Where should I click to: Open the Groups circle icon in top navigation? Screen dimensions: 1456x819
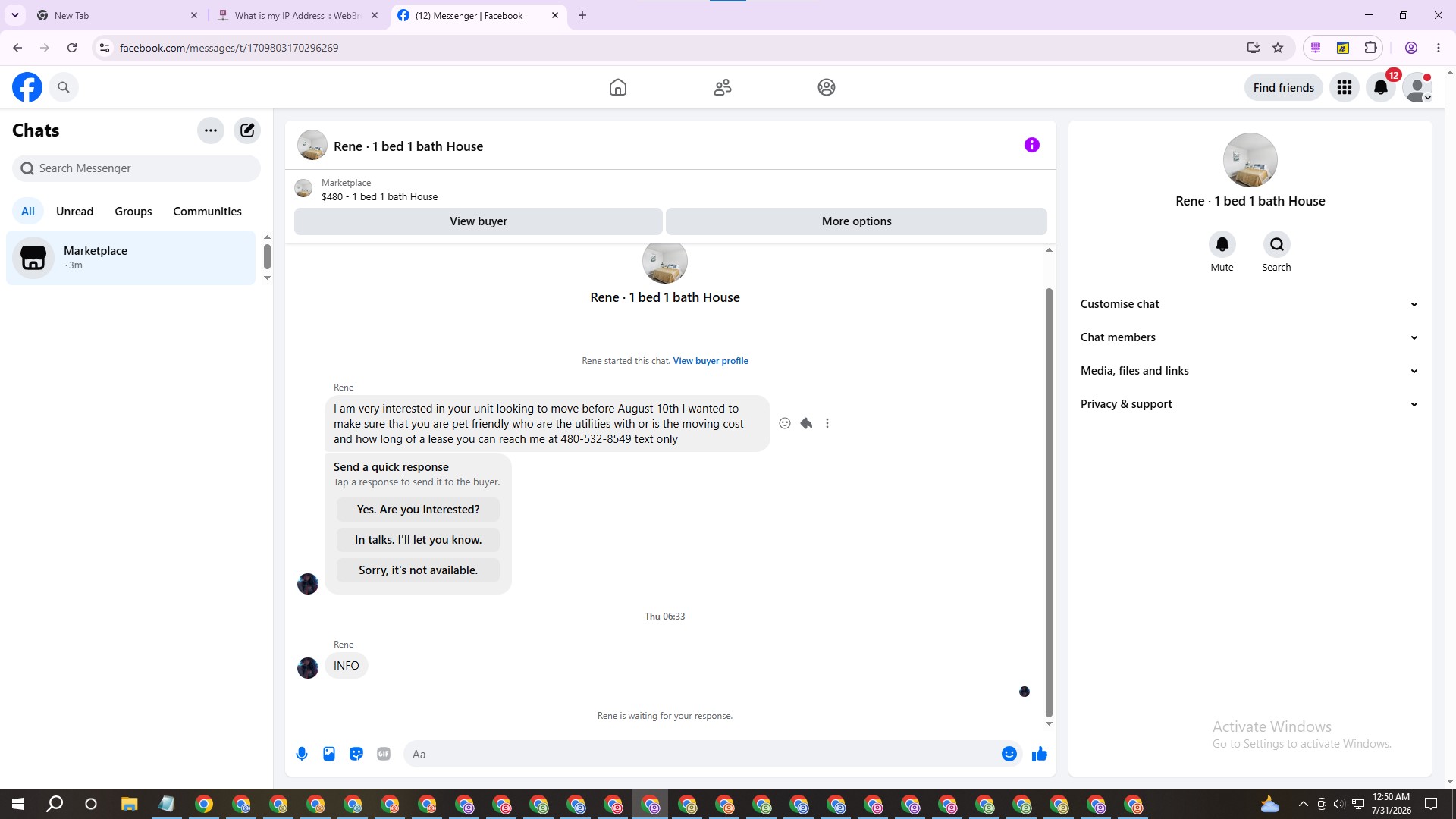point(827,87)
